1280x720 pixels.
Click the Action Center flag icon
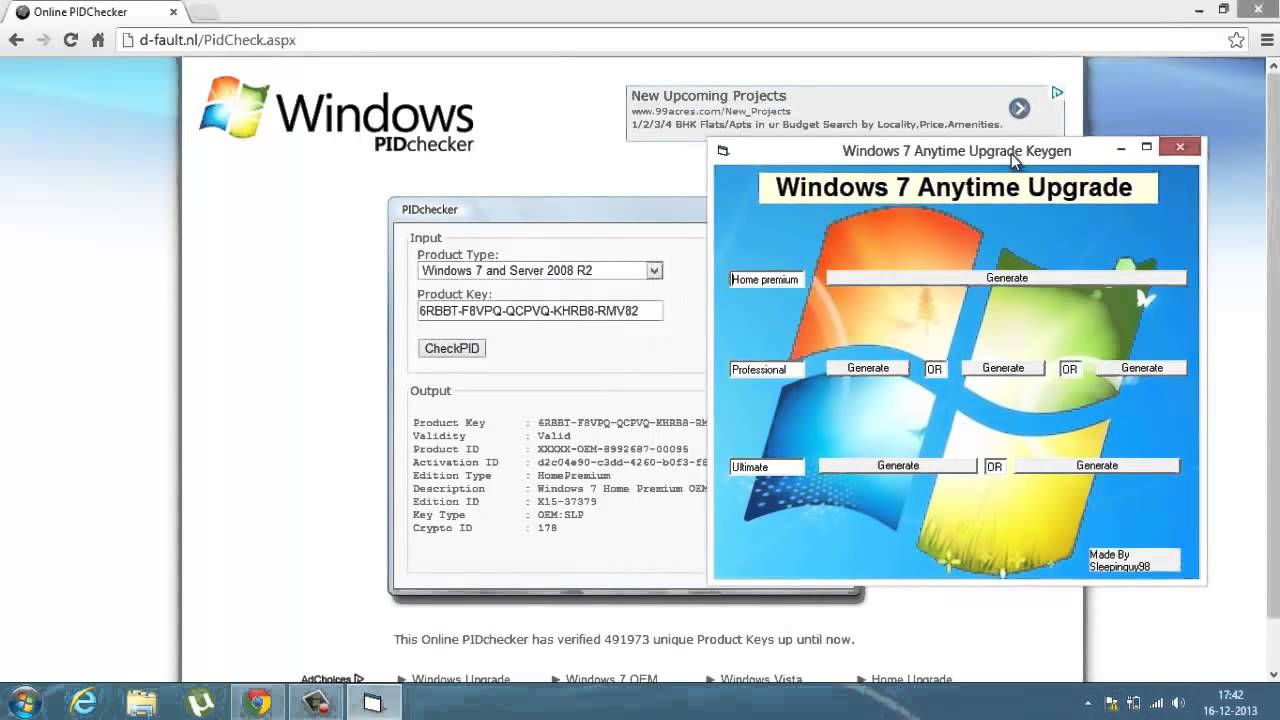click(x=1111, y=703)
